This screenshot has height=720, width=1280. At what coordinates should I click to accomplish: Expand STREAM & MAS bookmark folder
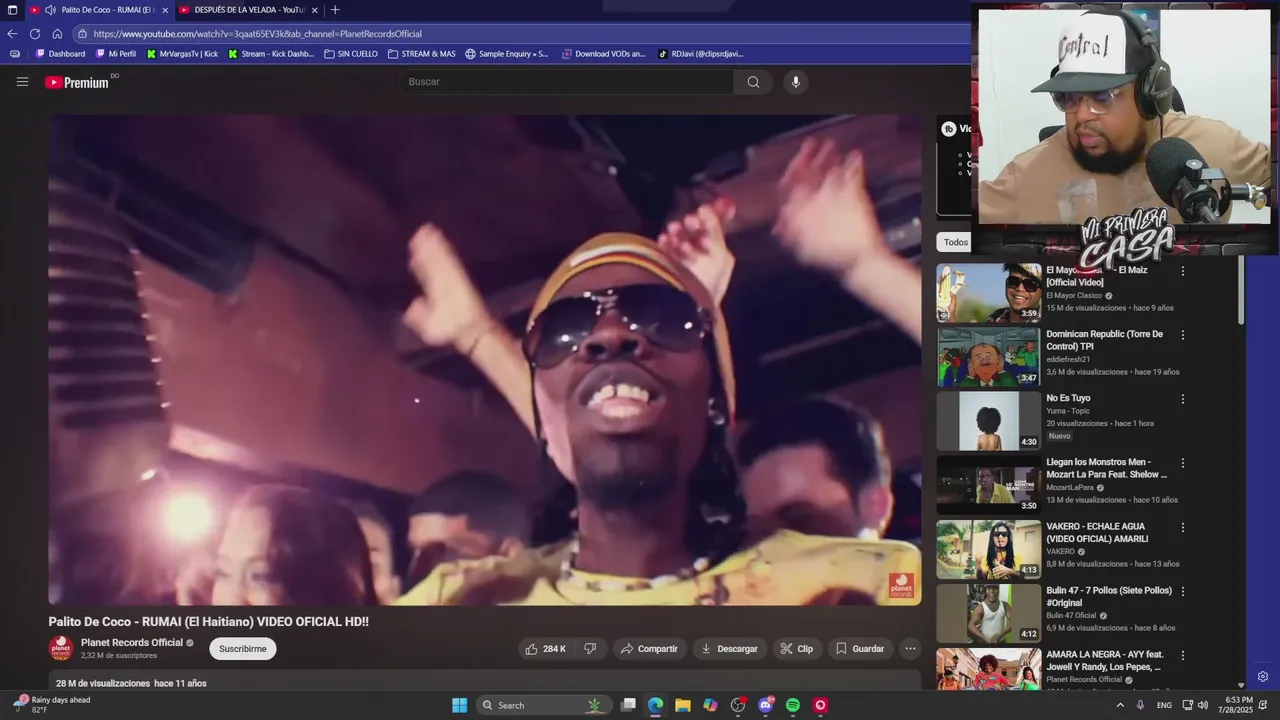pos(421,54)
